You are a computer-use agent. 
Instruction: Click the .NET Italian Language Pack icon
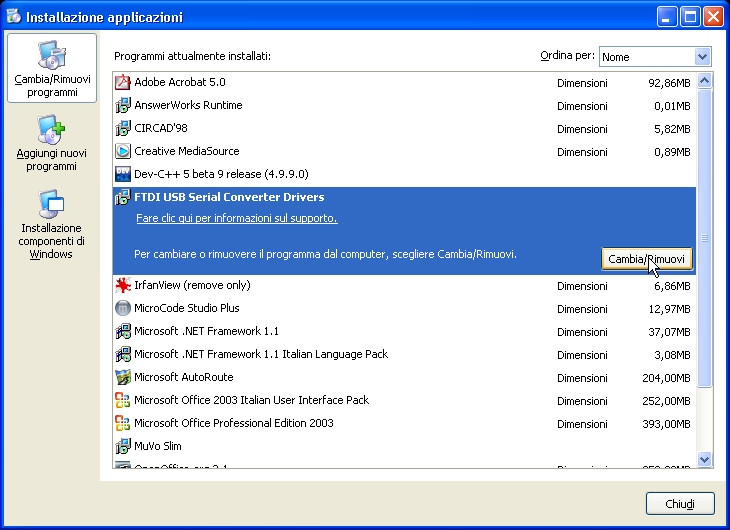tap(123, 354)
